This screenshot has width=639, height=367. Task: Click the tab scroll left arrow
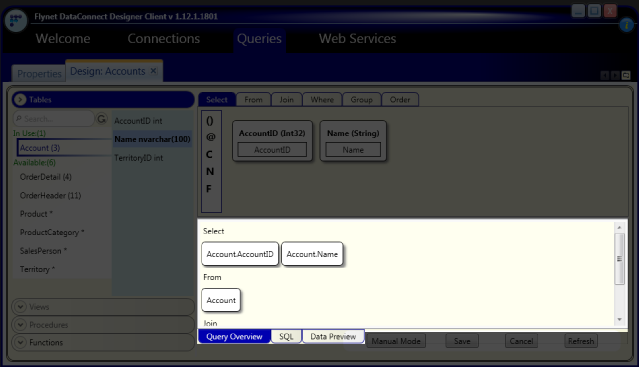click(x=605, y=75)
